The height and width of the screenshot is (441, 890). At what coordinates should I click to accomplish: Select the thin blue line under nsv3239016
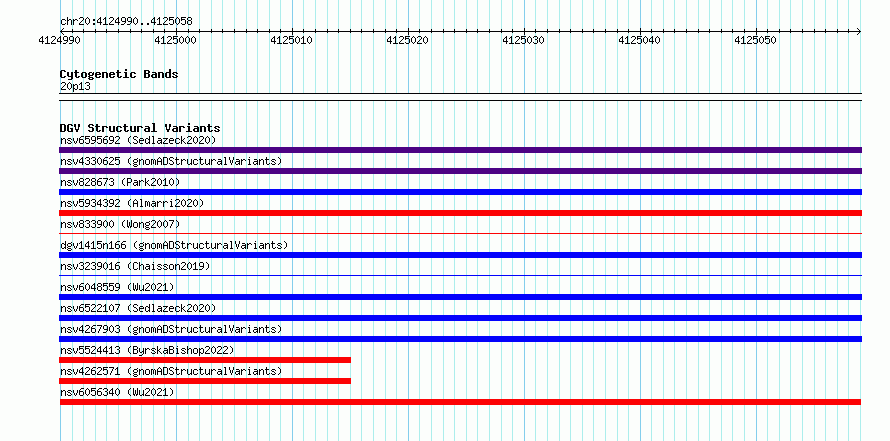point(460,275)
